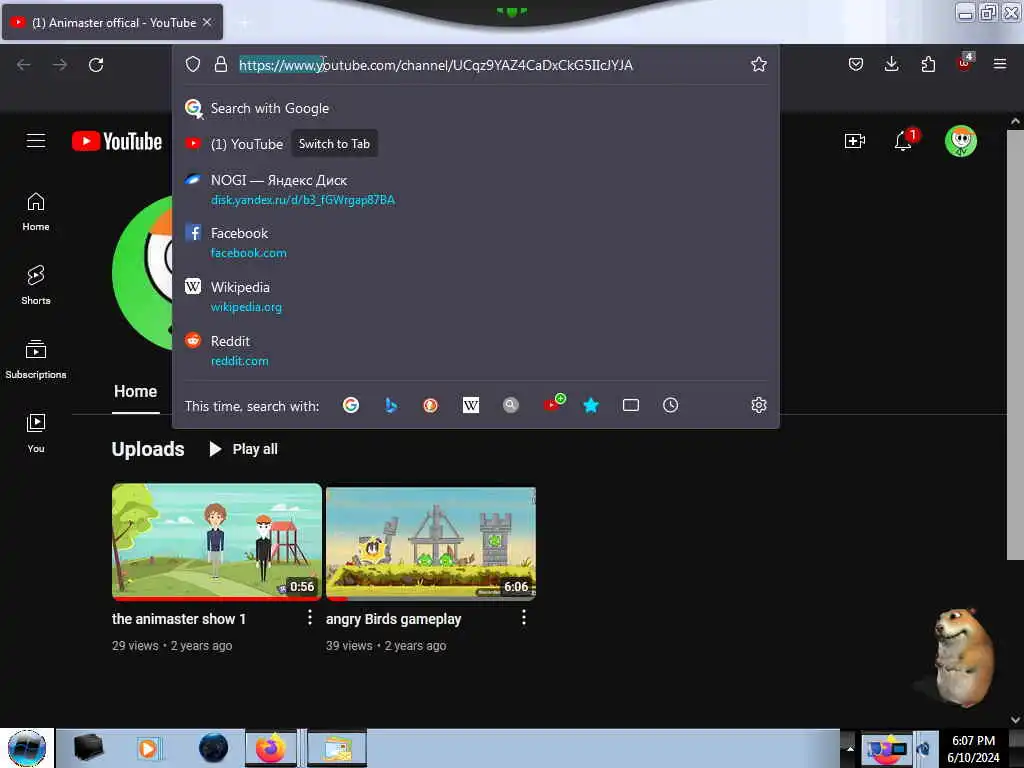Click page scrollbar up arrow

(x=1015, y=121)
